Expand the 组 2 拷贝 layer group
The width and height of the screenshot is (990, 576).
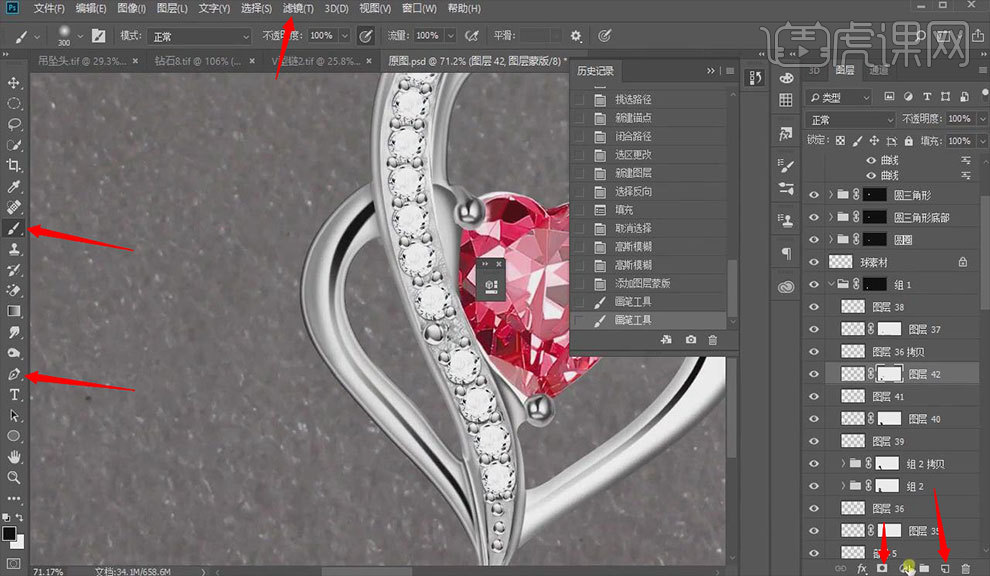pyautogui.click(x=842, y=464)
